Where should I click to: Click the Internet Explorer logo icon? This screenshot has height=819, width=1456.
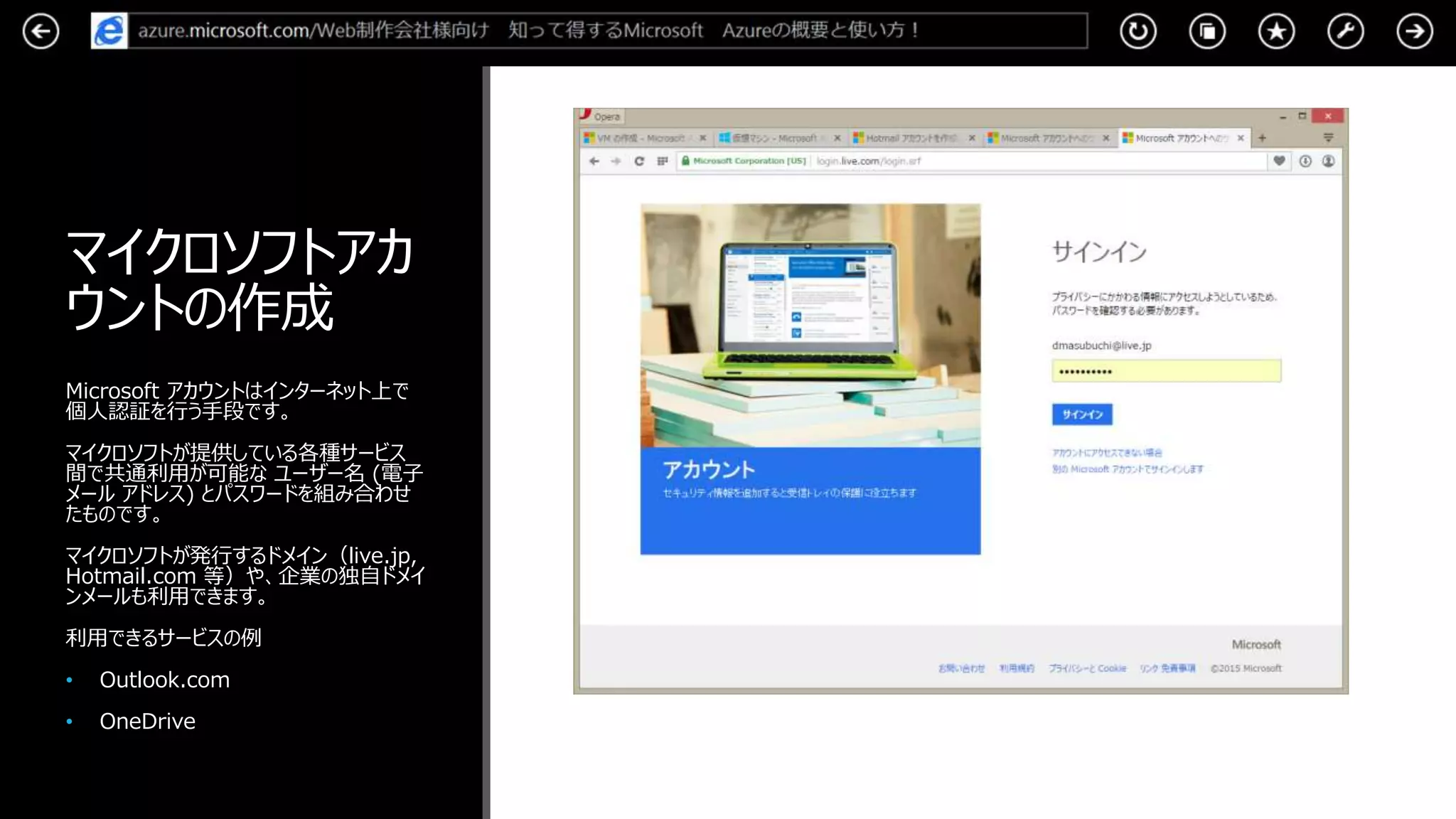click(109, 31)
